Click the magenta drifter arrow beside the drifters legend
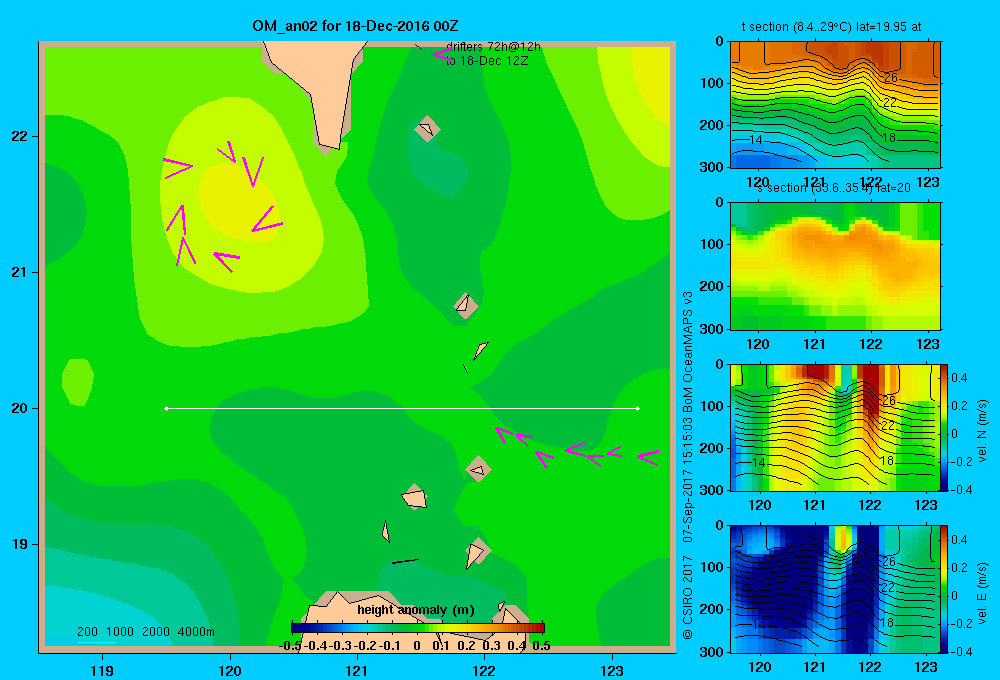This screenshot has height=680, width=1000. (x=442, y=54)
